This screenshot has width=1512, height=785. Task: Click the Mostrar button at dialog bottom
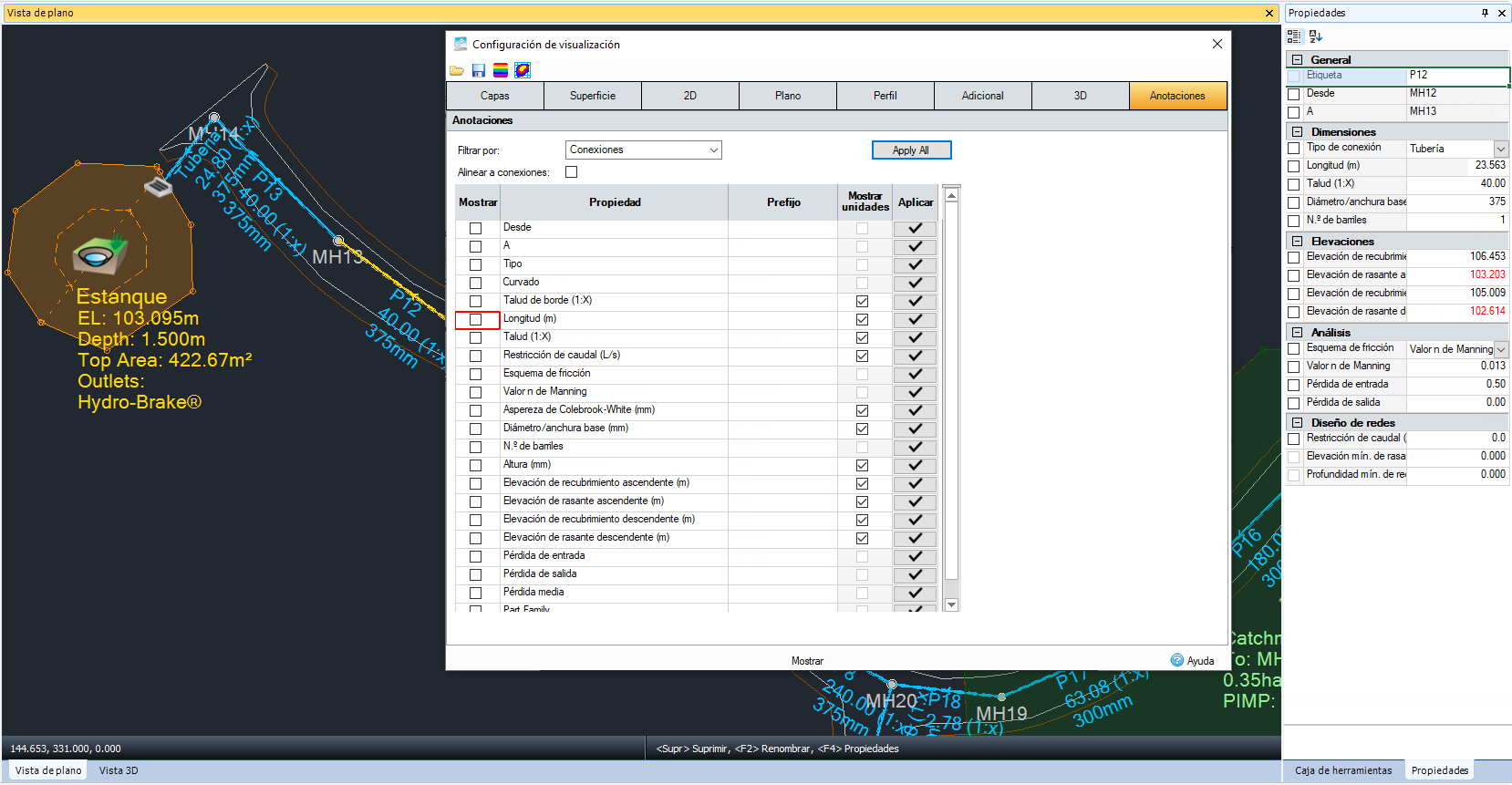coord(807,661)
